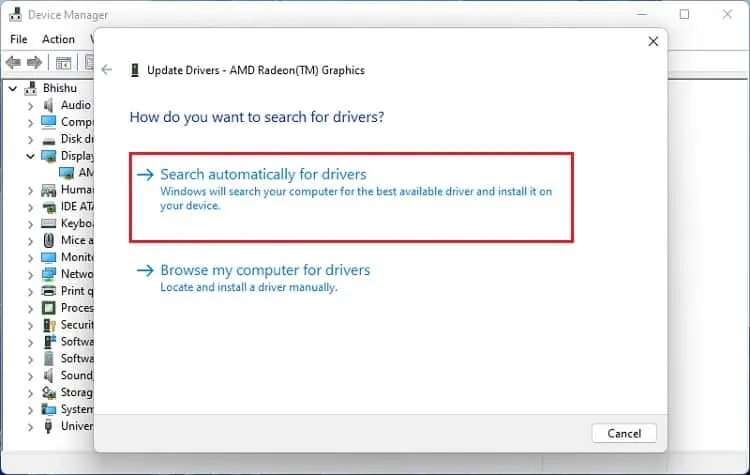
Task: Click the show/hide console tree toolbar icon
Action: click(x=63, y=63)
